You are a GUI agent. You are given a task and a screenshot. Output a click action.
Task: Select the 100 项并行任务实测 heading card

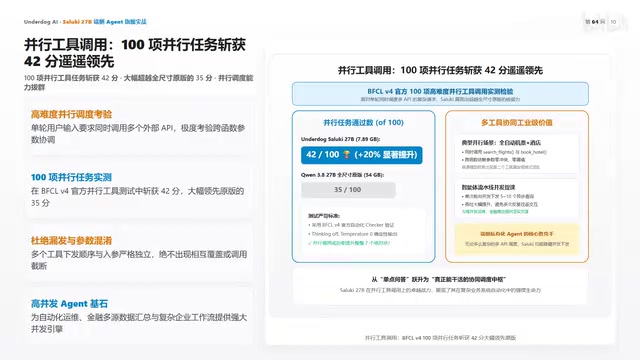139,190
